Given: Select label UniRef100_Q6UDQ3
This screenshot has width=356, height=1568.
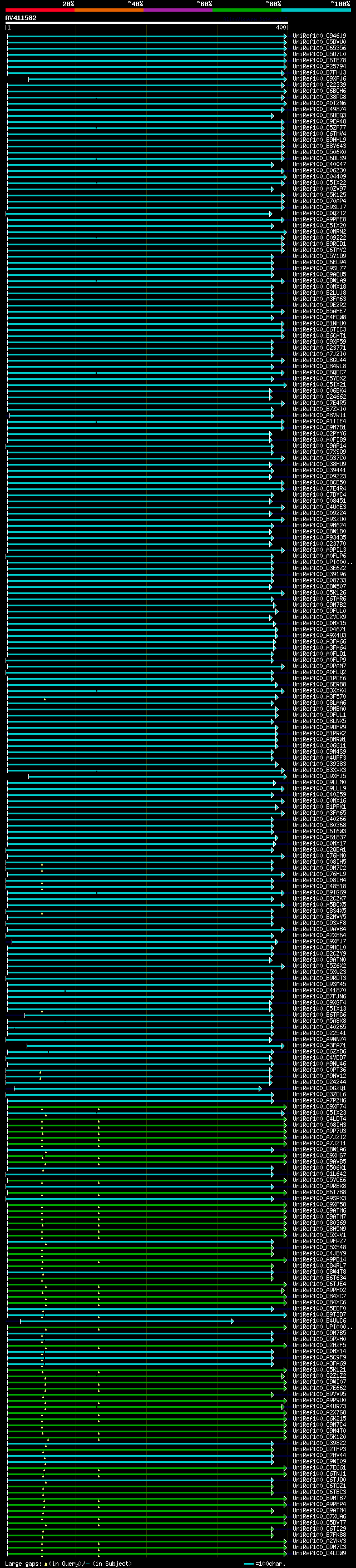Looking at the screenshot, I should click(319, 115).
